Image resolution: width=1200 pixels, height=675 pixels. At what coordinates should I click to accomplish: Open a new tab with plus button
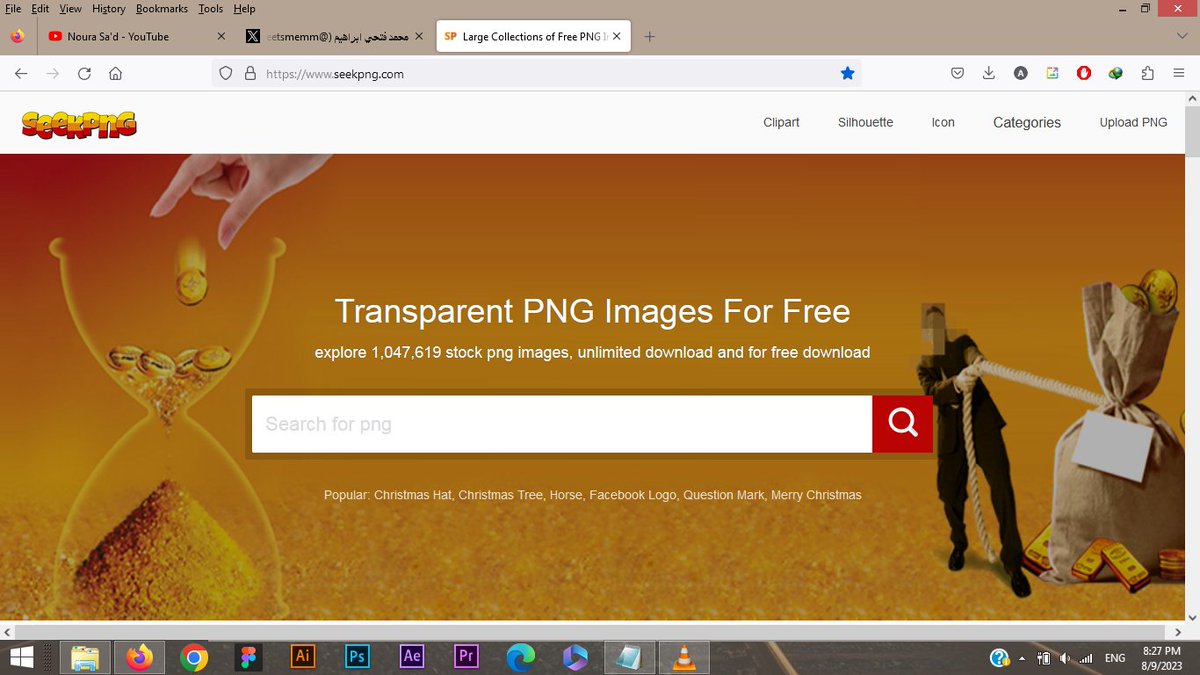coord(650,36)
